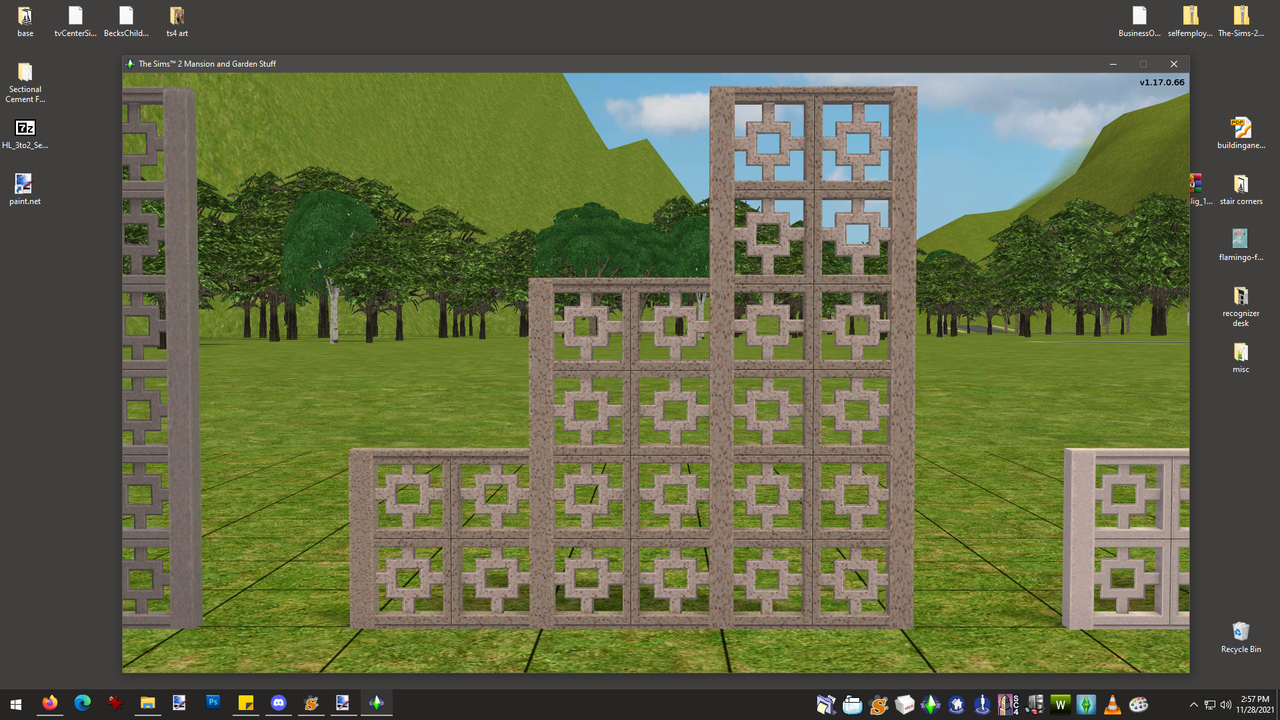This screenshot has width=1280, height=720.
Task: Click the blue house circle taskbar icon
Action: point(957,704)
